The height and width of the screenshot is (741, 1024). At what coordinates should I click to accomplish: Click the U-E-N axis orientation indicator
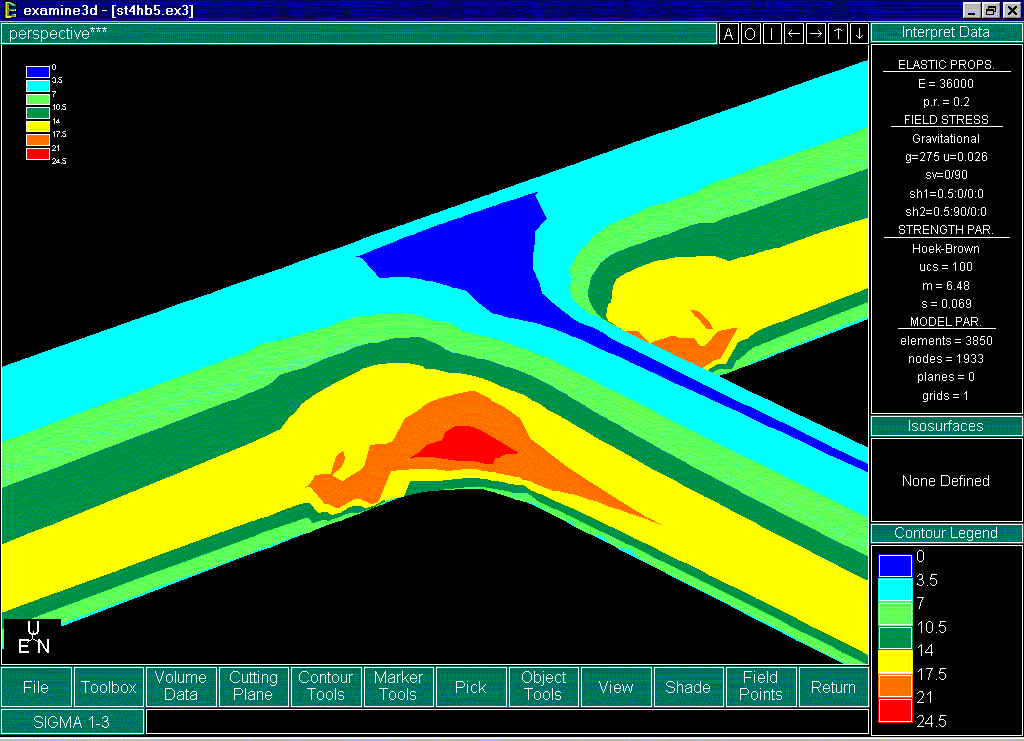coord(33,638)
